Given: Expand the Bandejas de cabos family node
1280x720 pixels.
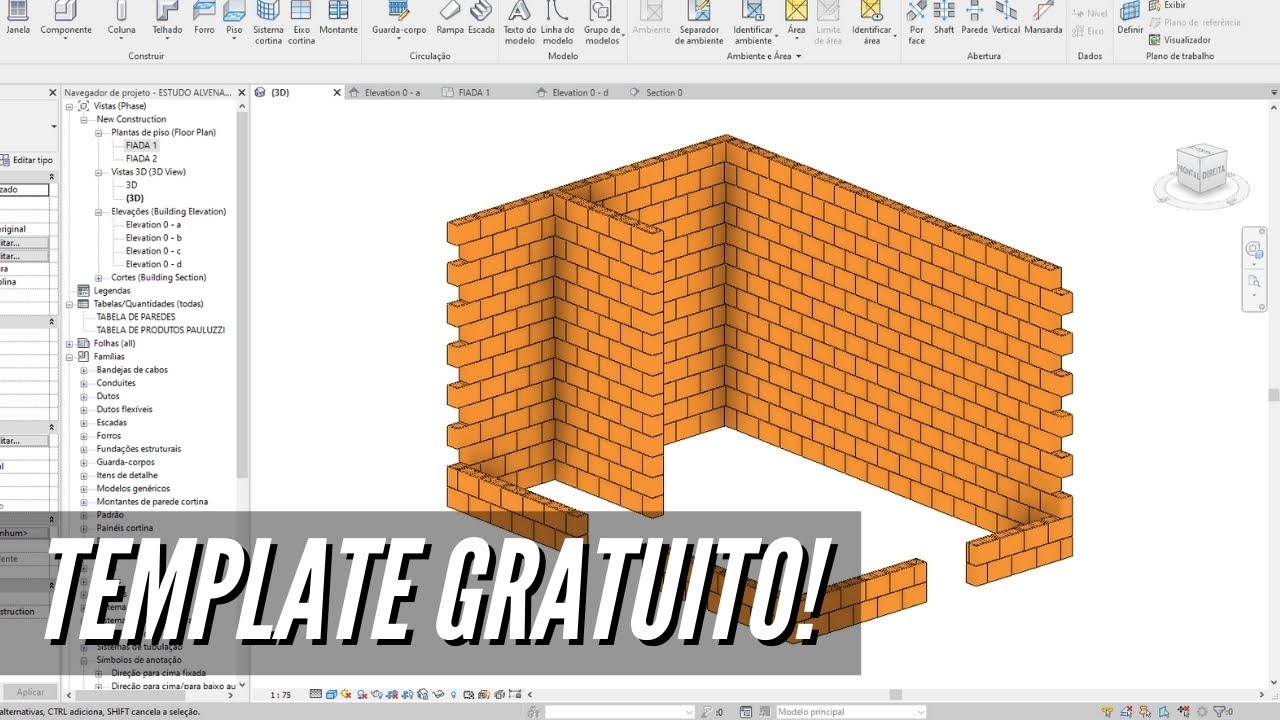Looking at the screenshot, I should coord(84,370).
